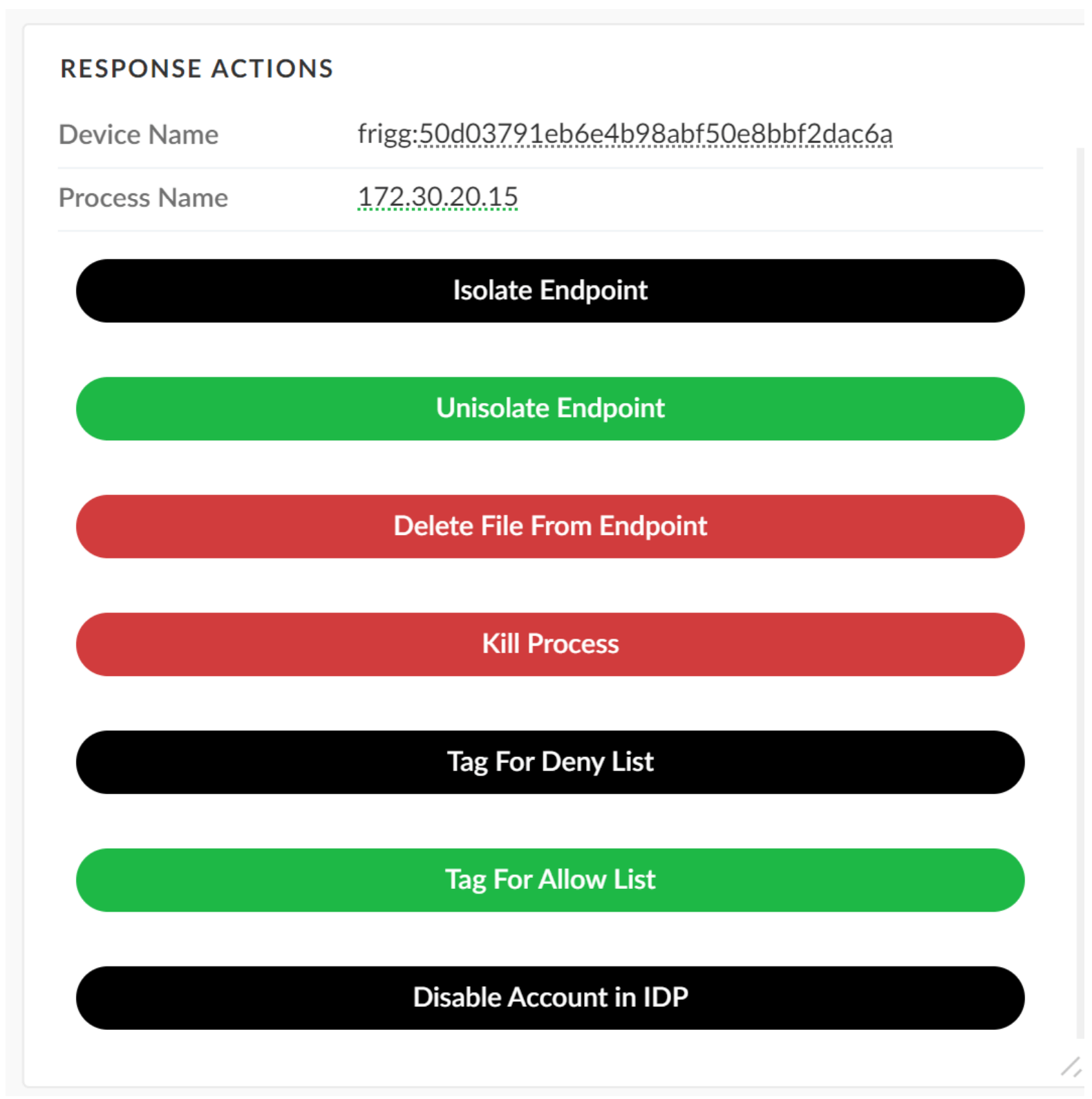Block item by tagging for deny list

click(x=550, y=762)
